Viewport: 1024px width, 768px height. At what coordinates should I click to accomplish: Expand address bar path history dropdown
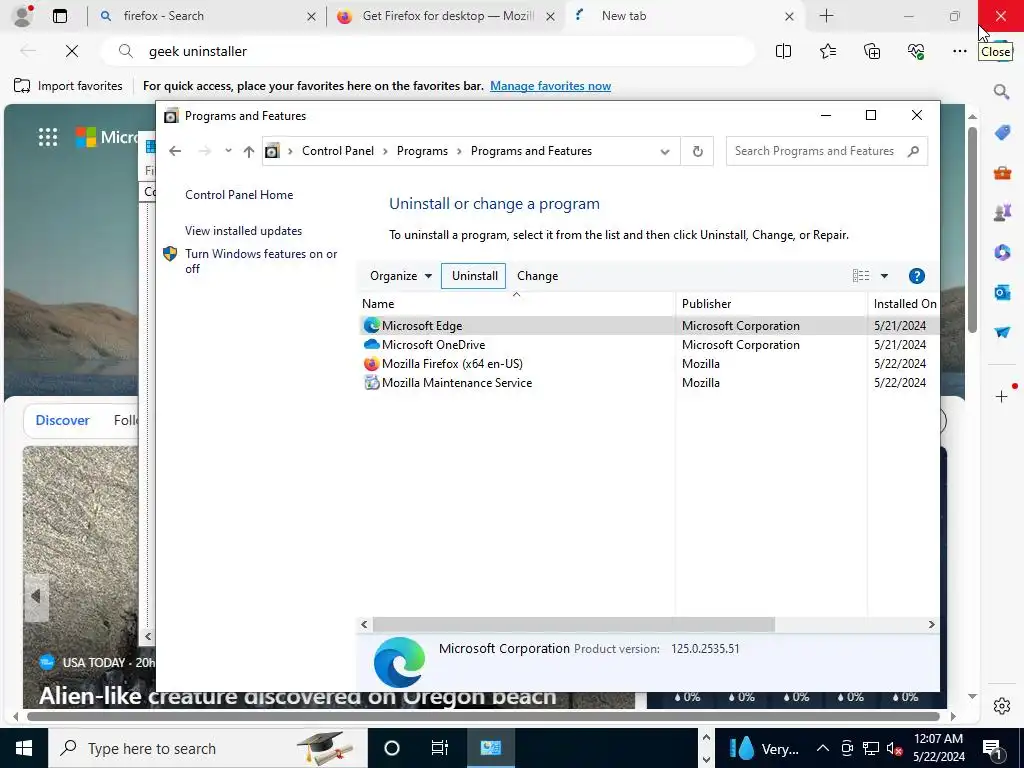664,152
